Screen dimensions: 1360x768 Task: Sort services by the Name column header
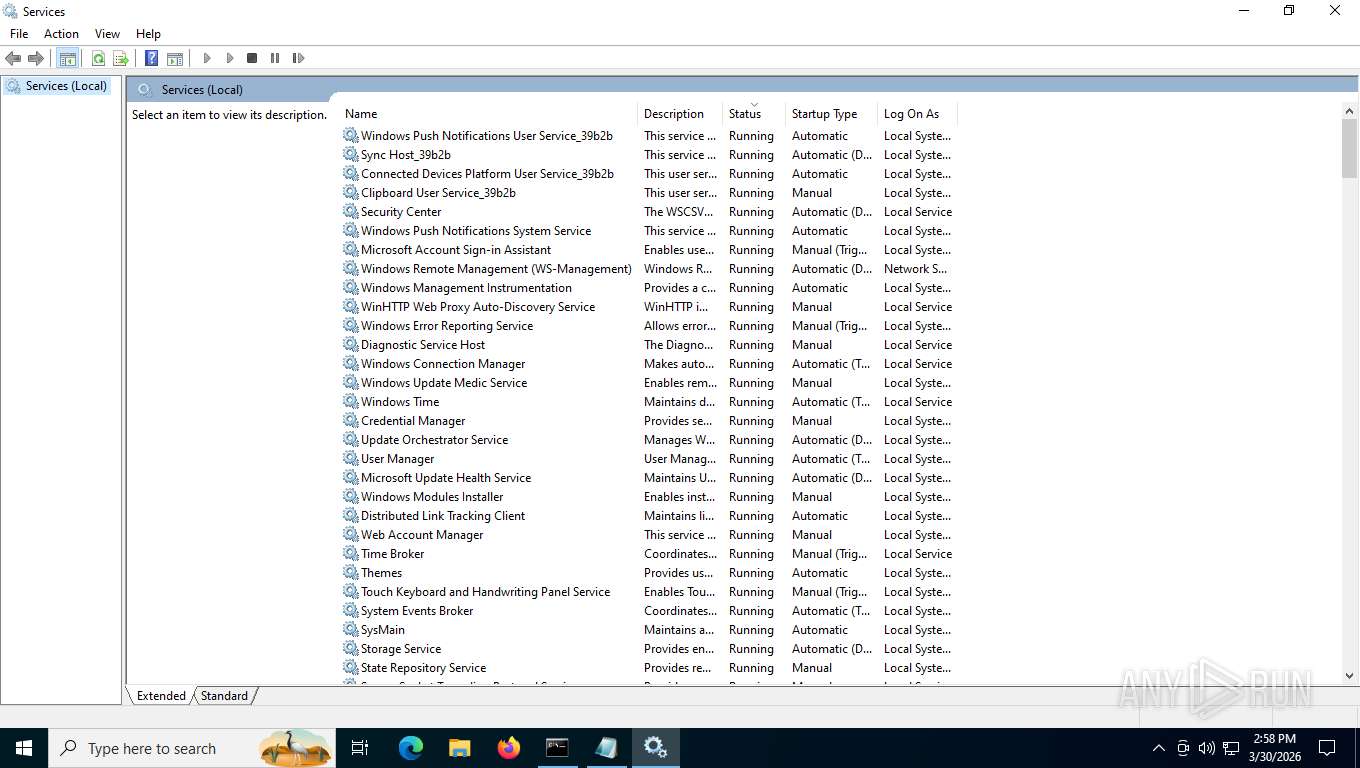tap(489, 114)
